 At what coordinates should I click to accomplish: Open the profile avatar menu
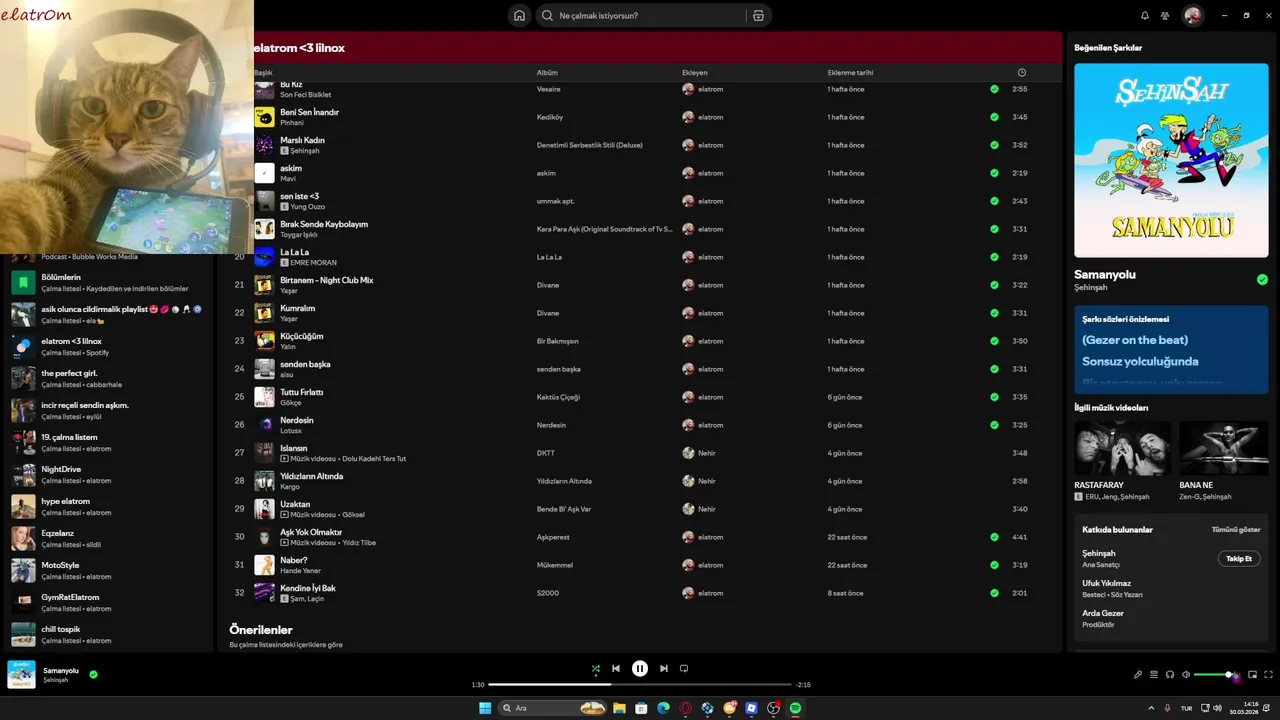point(1193,16)
